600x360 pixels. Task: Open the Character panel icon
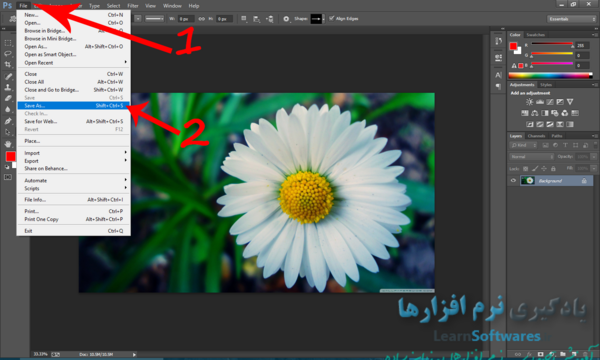(498, 75)
